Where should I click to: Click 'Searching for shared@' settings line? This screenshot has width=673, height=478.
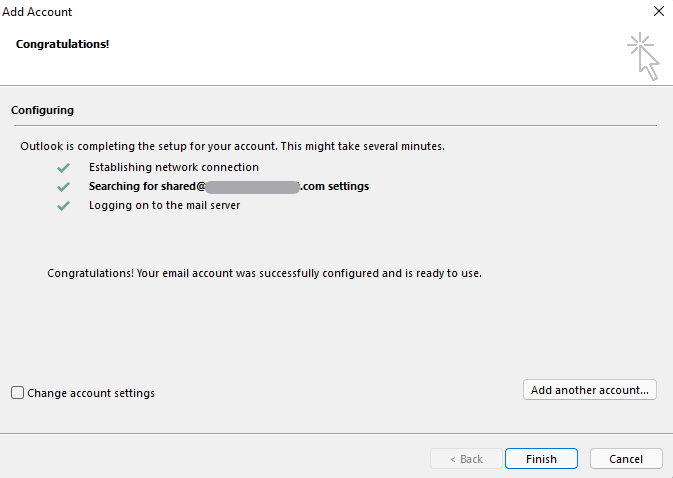pyautogui.click(x=229, y=186)
